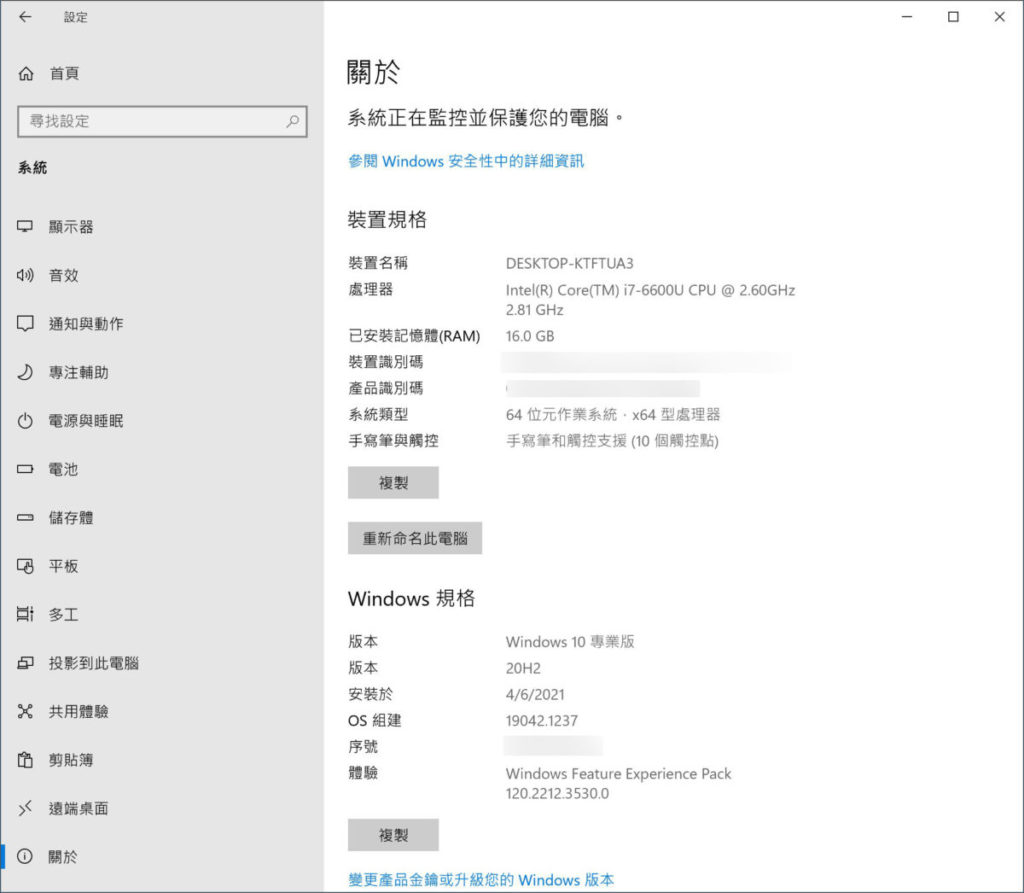Select 通知與動作 in sidebar
The image size is (1024, 893).
162,323
